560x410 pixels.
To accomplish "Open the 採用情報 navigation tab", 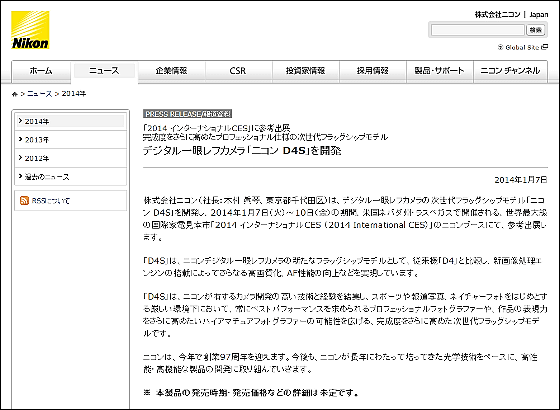I will point(372,71).
